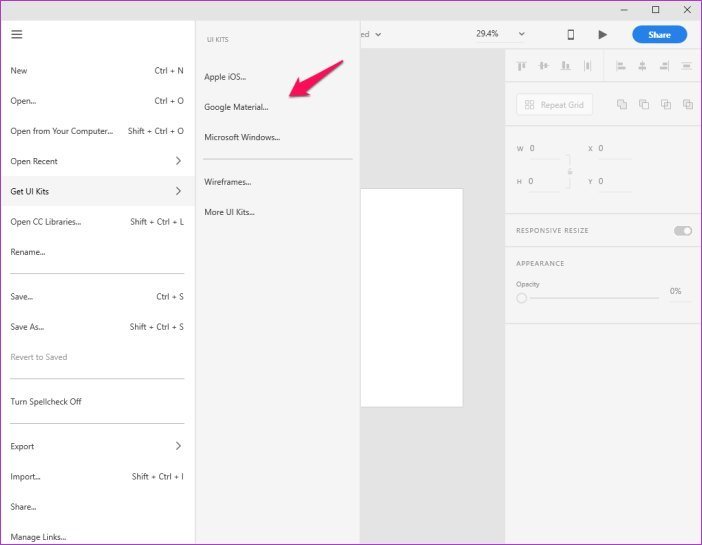Click the H height input field
The width and height of the screenshot is (702, 545).
544,182
